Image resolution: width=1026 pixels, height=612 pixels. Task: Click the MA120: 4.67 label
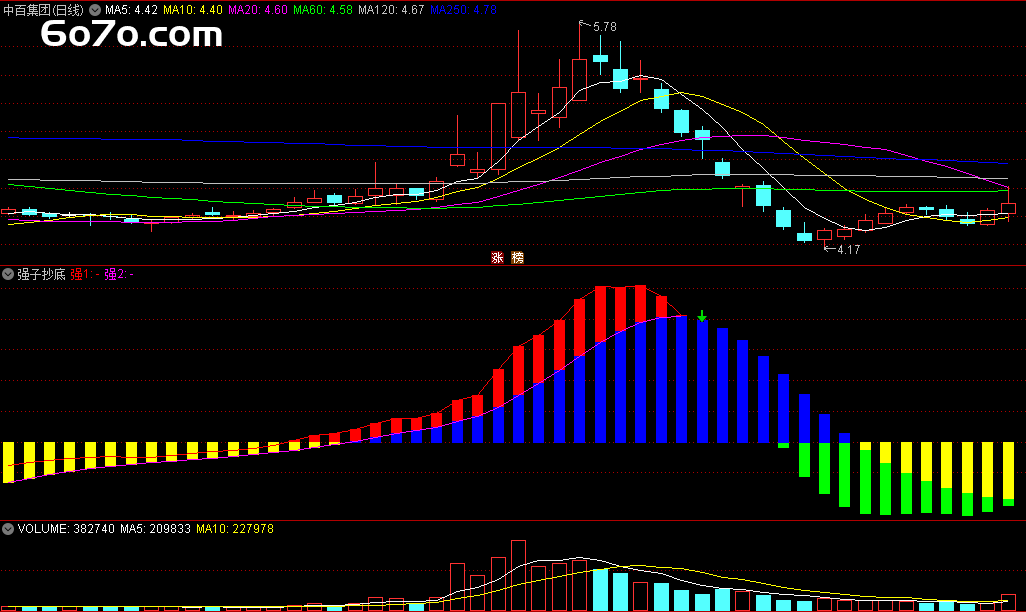[x=391, y=10]
